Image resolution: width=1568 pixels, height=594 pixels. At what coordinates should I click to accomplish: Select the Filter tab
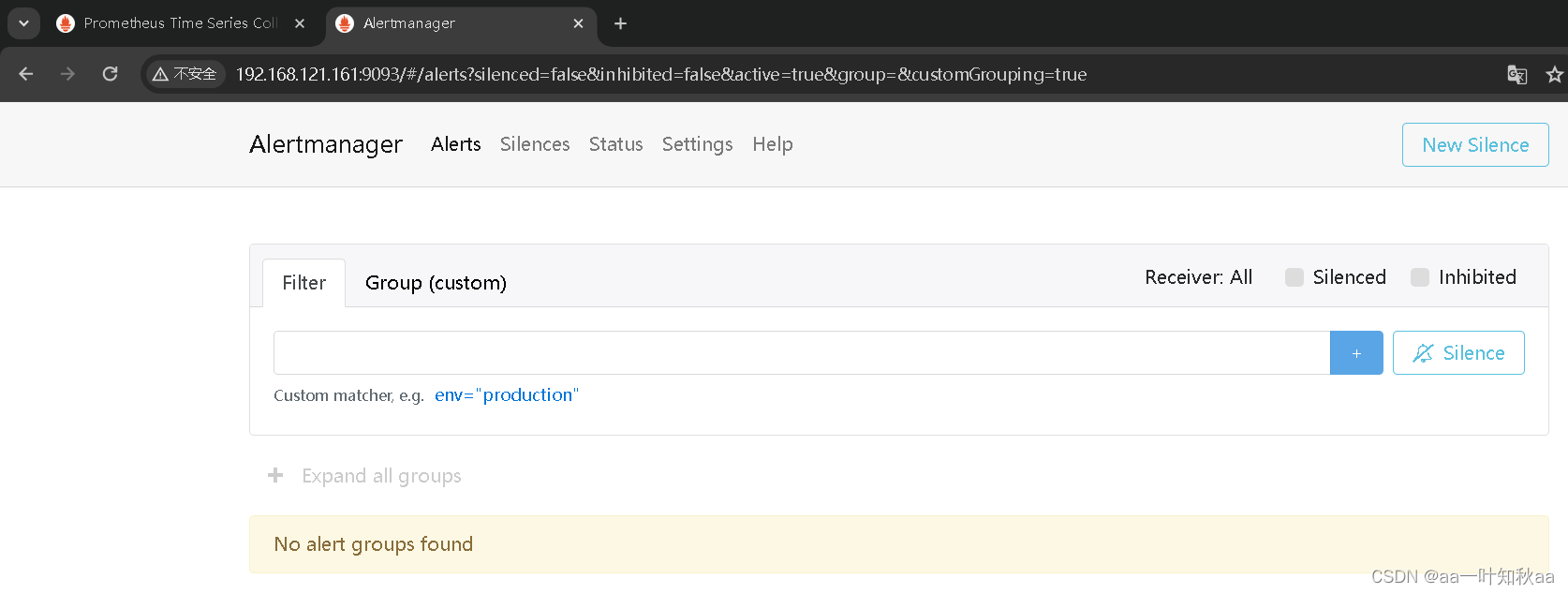304,283
